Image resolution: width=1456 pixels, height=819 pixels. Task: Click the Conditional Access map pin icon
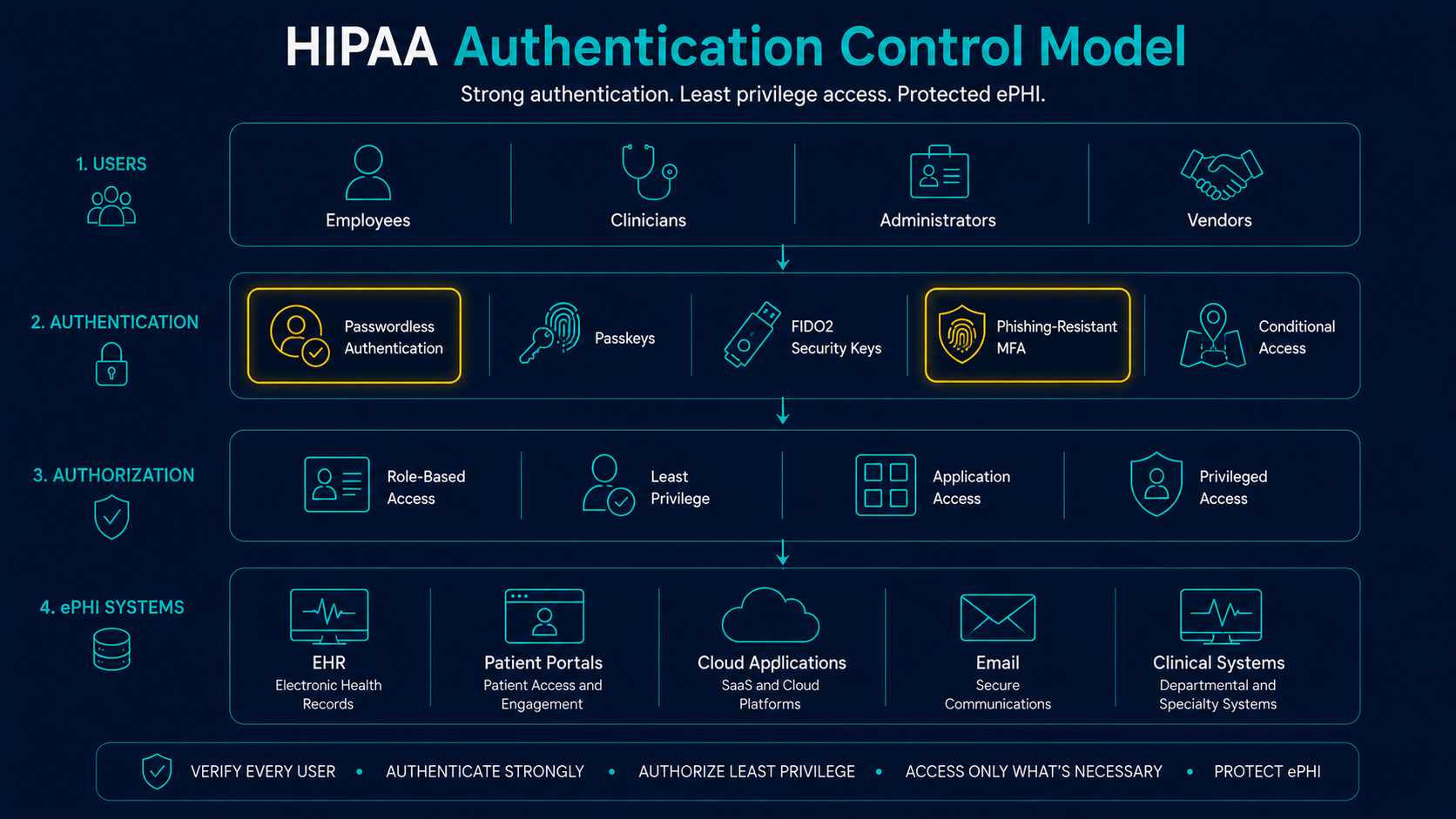[x=1213, y=336]
